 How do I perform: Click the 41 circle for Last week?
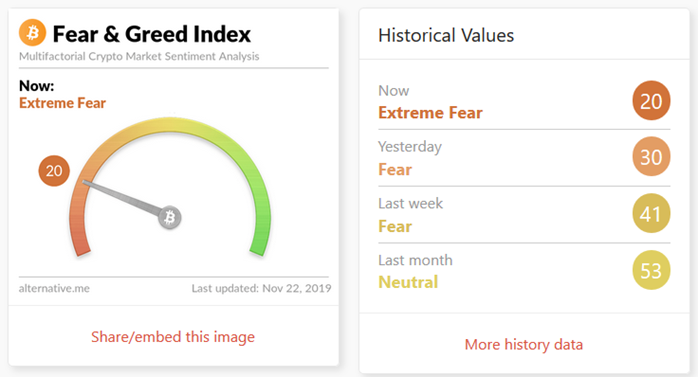(x=651, y=213)
